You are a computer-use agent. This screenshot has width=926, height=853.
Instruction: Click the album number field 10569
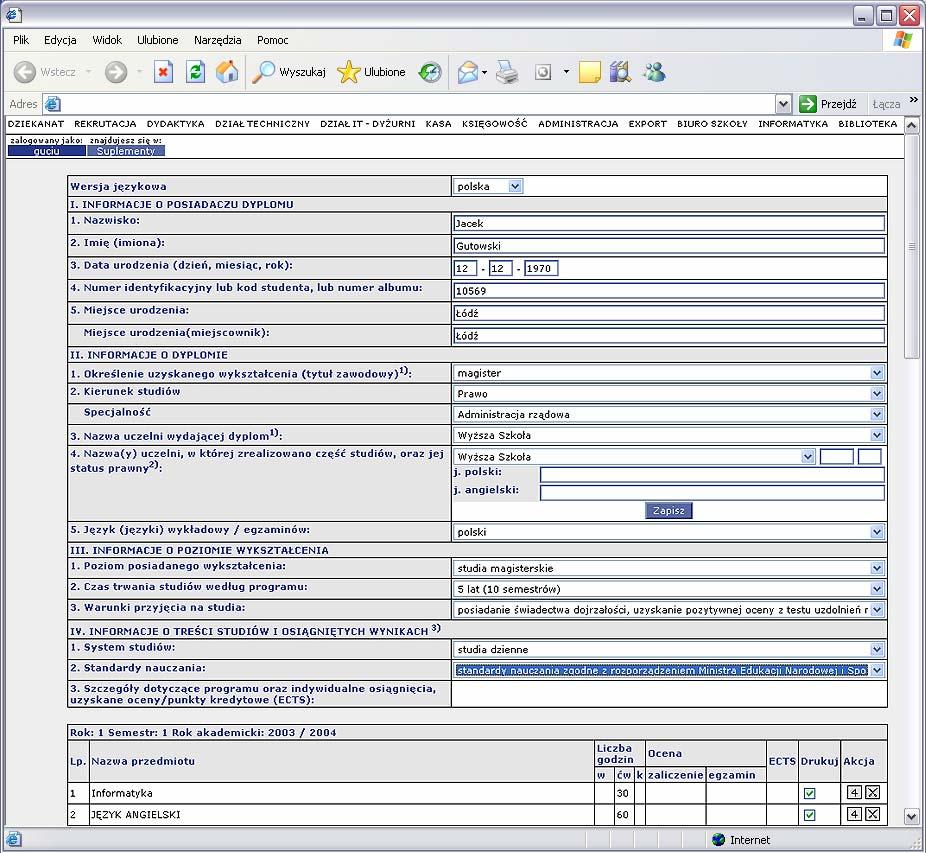[x=669, y=291]
